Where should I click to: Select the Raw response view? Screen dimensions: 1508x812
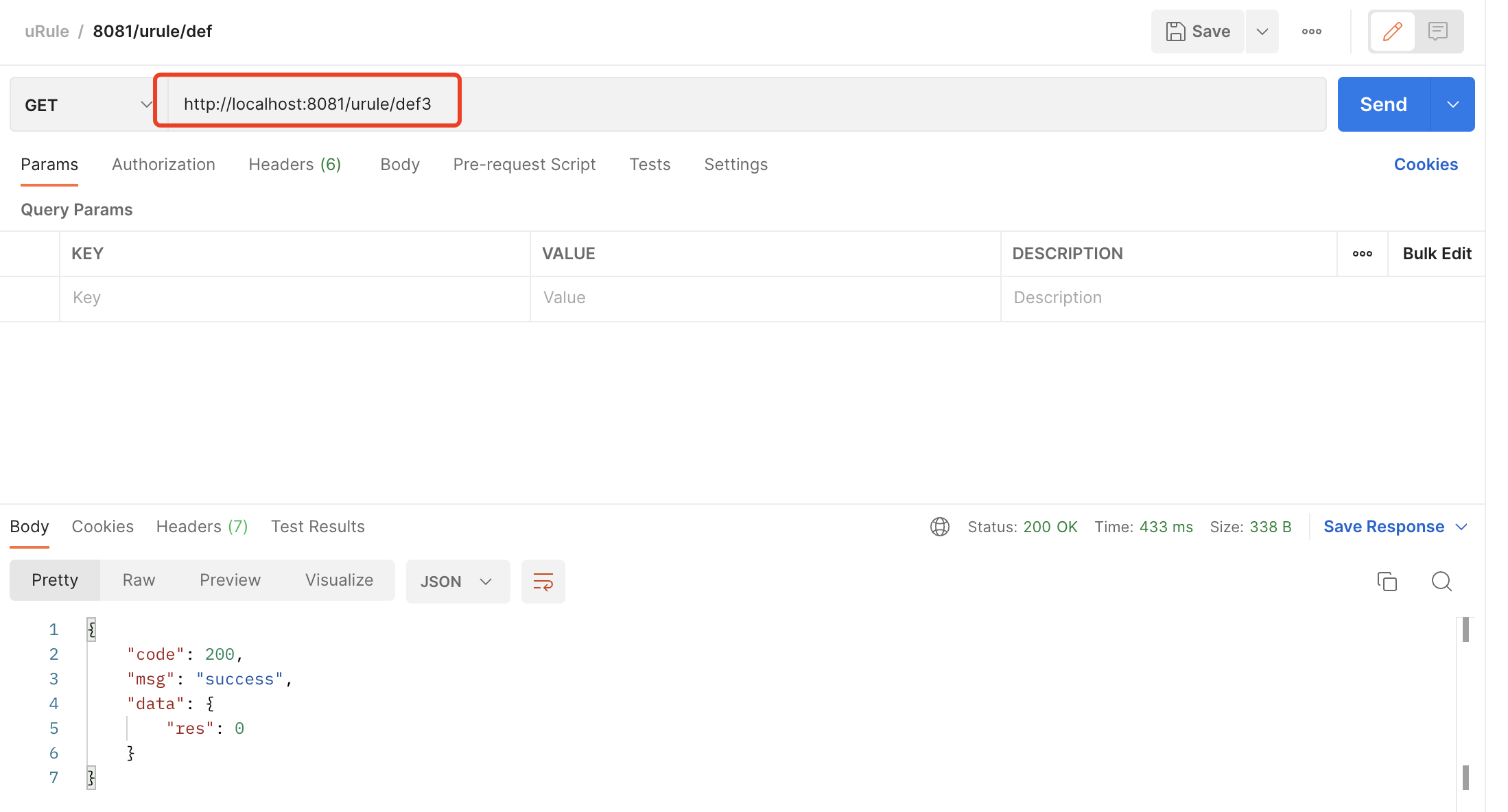(x=139, y=580)
